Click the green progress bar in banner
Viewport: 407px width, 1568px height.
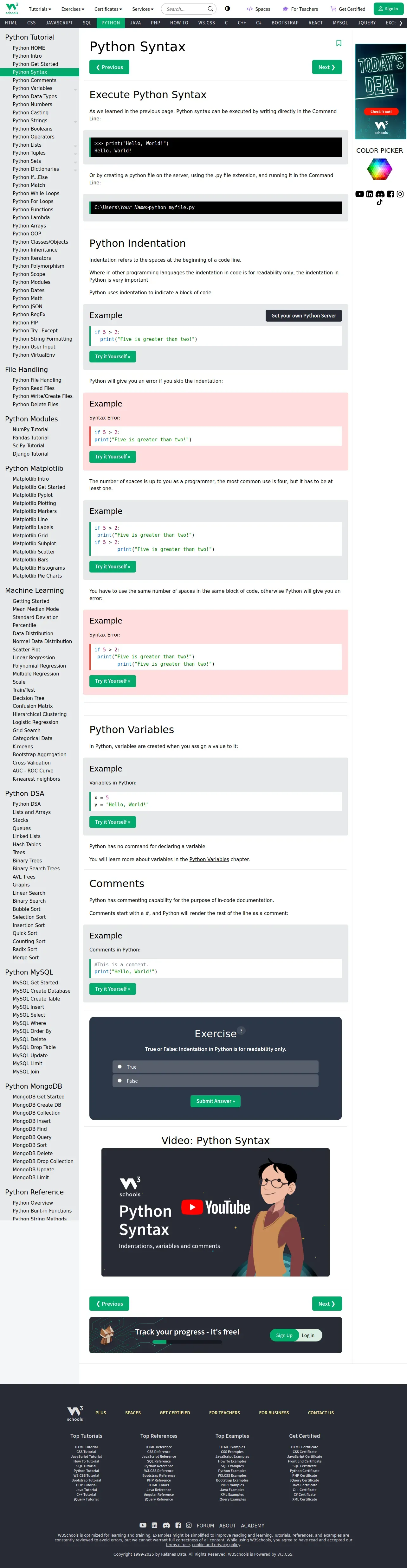click(x=160, y=1341)
